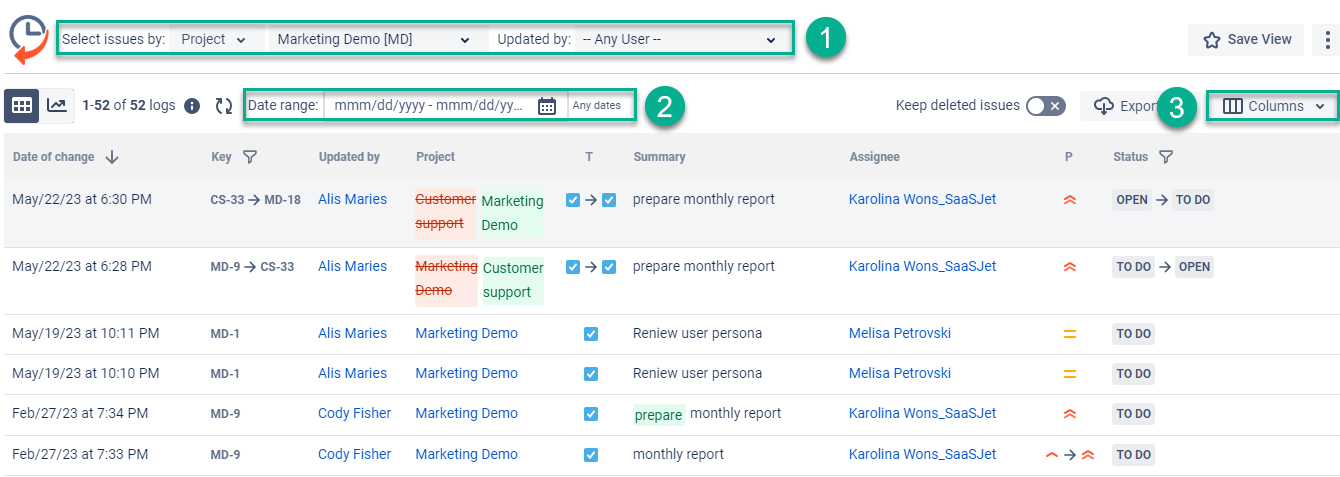Open the Key column filter
This screenshot has width=1340, height=477.
click(250, 157)
